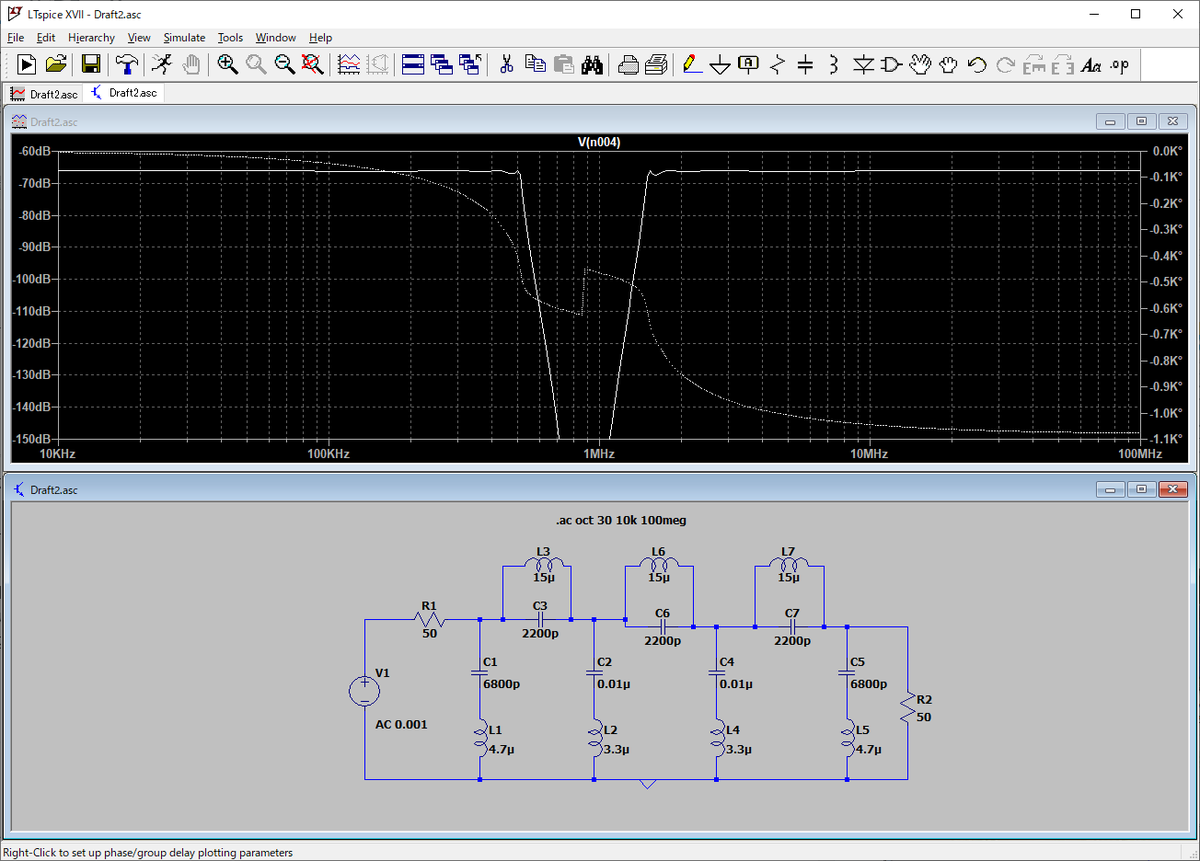The image size is (1200, 861).
Task: Open the Simulate menu
Action: click(x=184, y=37)
